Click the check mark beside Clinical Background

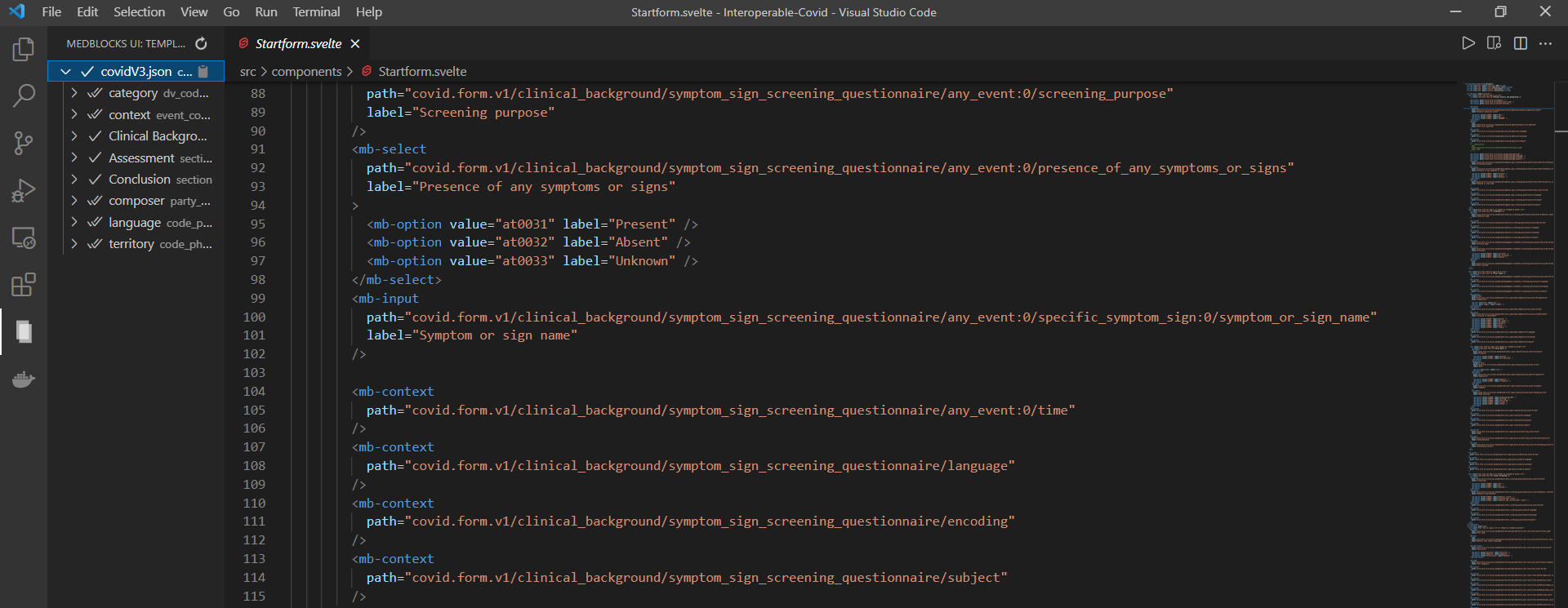pos(95,136)
